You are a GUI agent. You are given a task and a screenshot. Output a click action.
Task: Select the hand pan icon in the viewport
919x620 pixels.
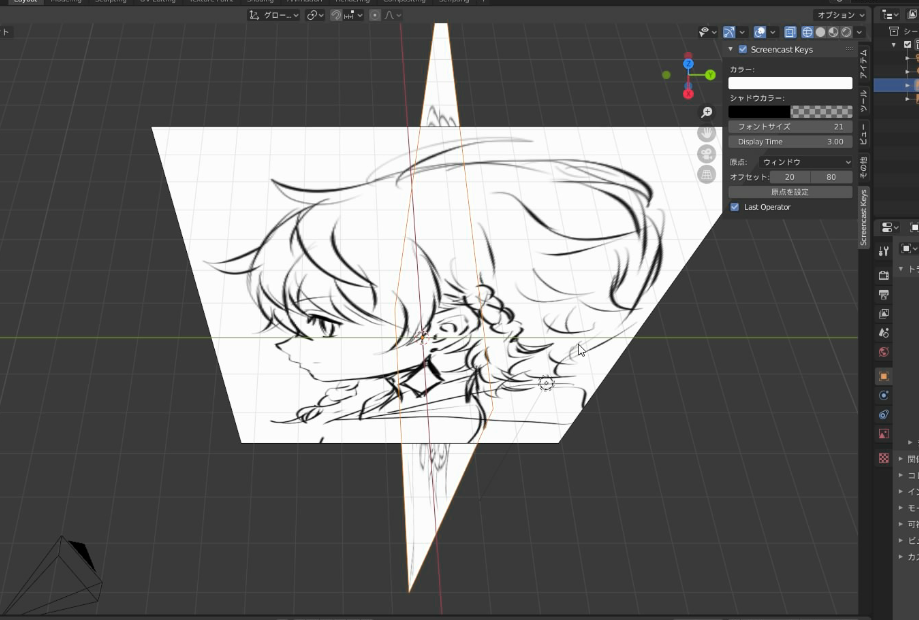(x=706, y=132)
